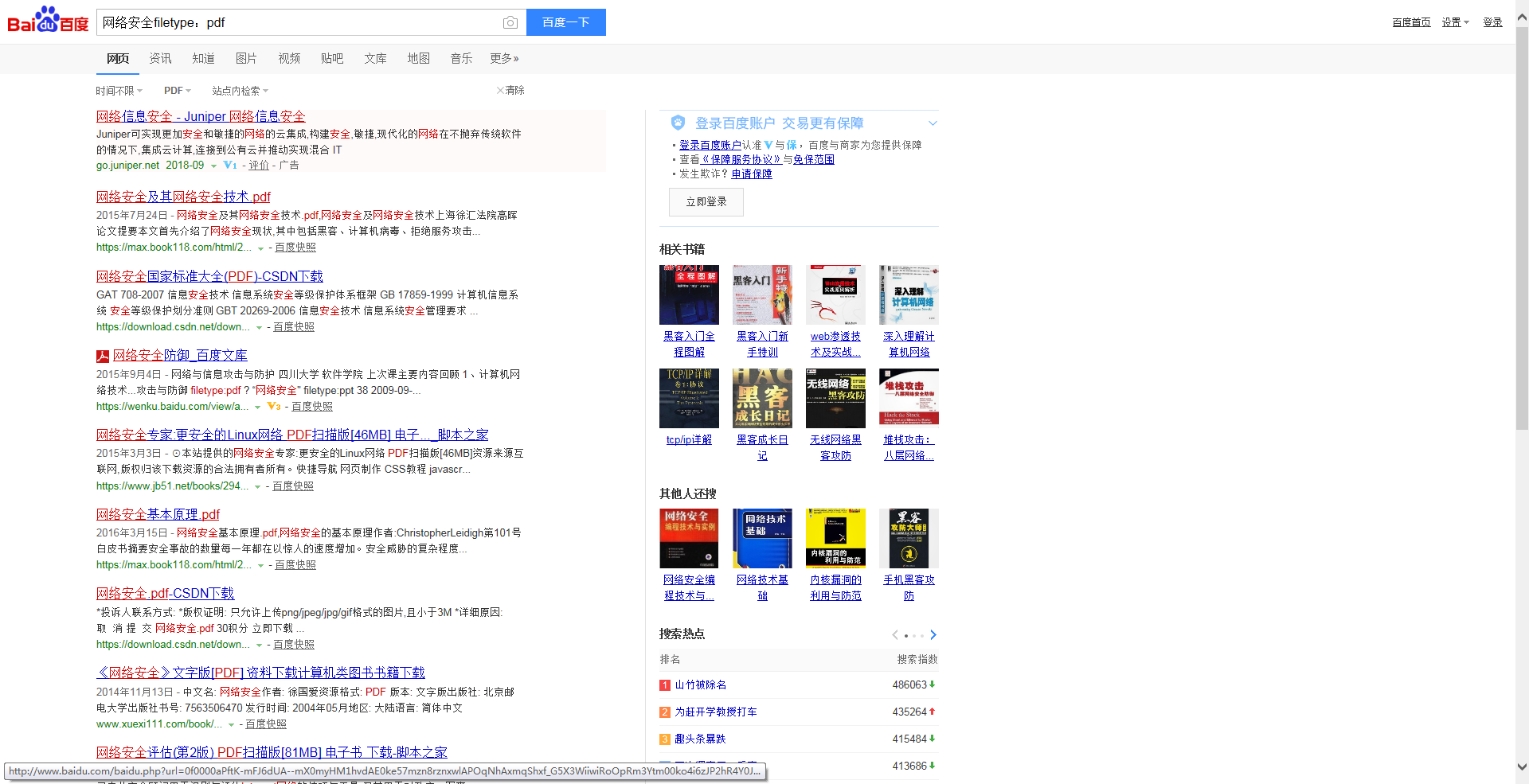Click the 立即登录 button

(x=706, y=202)
